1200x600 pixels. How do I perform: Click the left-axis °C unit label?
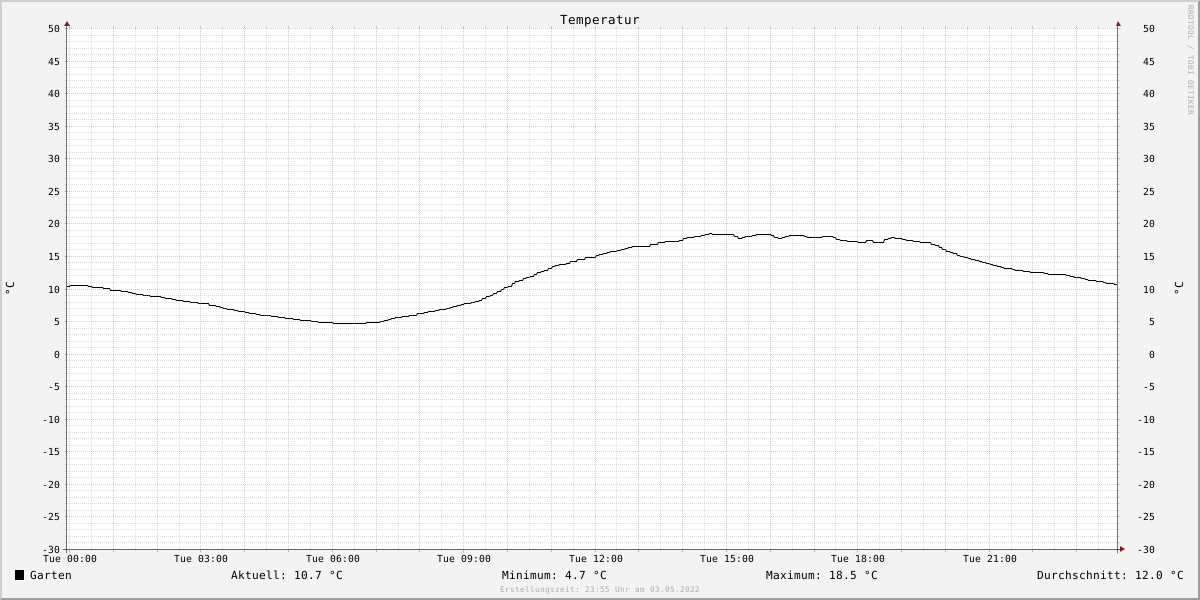coord(10,288)
